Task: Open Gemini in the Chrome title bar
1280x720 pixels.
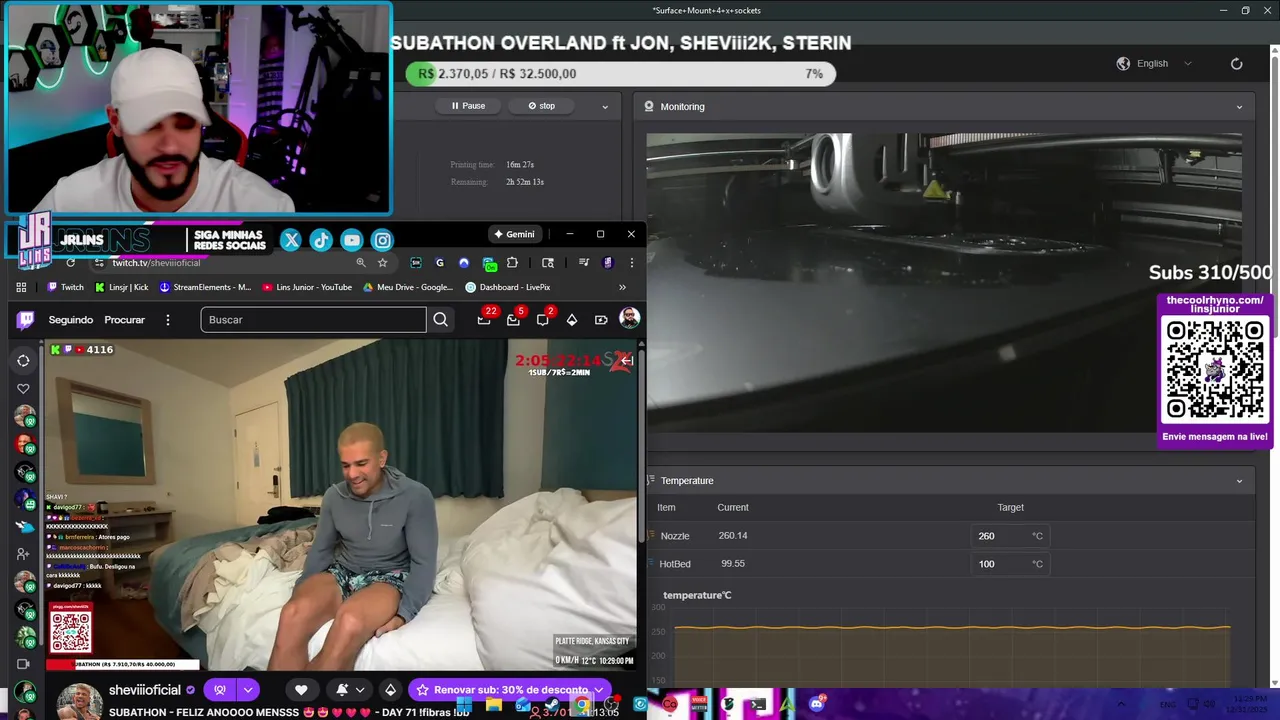Action: pos(514,234)
